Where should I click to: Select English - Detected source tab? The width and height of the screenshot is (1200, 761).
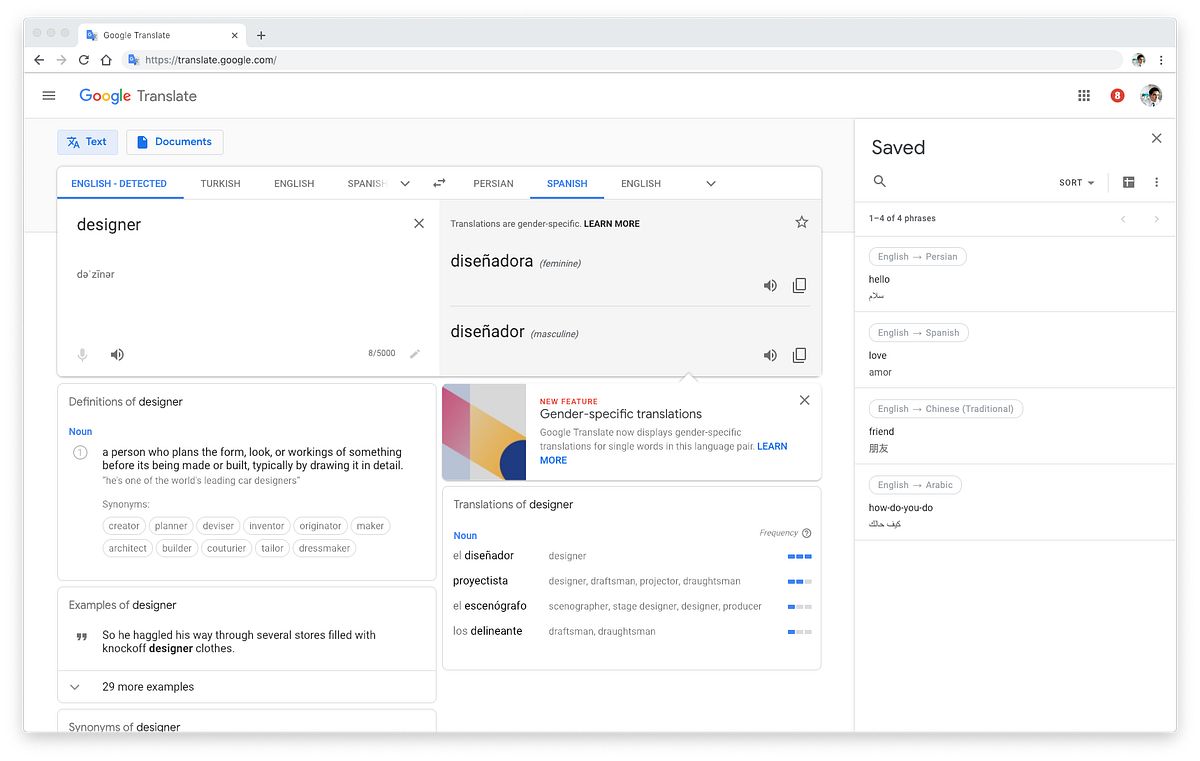(119, 184)
